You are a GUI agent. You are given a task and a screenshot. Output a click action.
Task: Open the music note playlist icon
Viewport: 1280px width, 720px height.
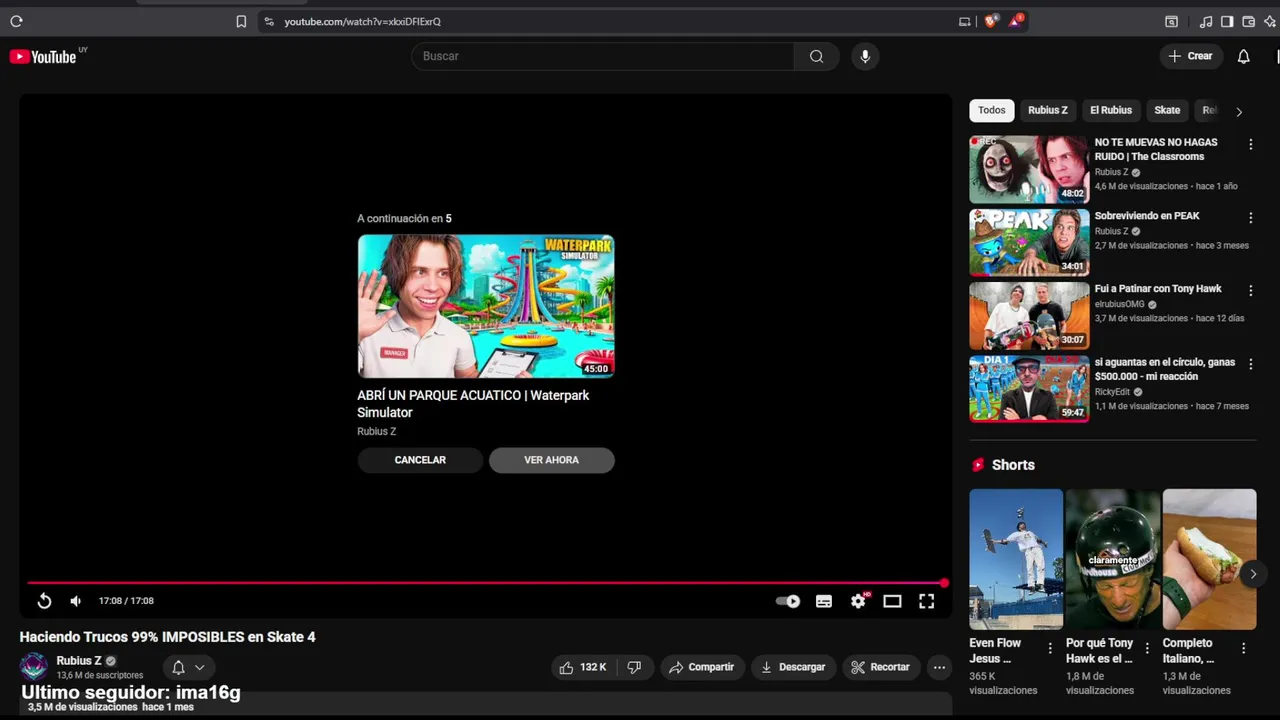point(1206,21)
